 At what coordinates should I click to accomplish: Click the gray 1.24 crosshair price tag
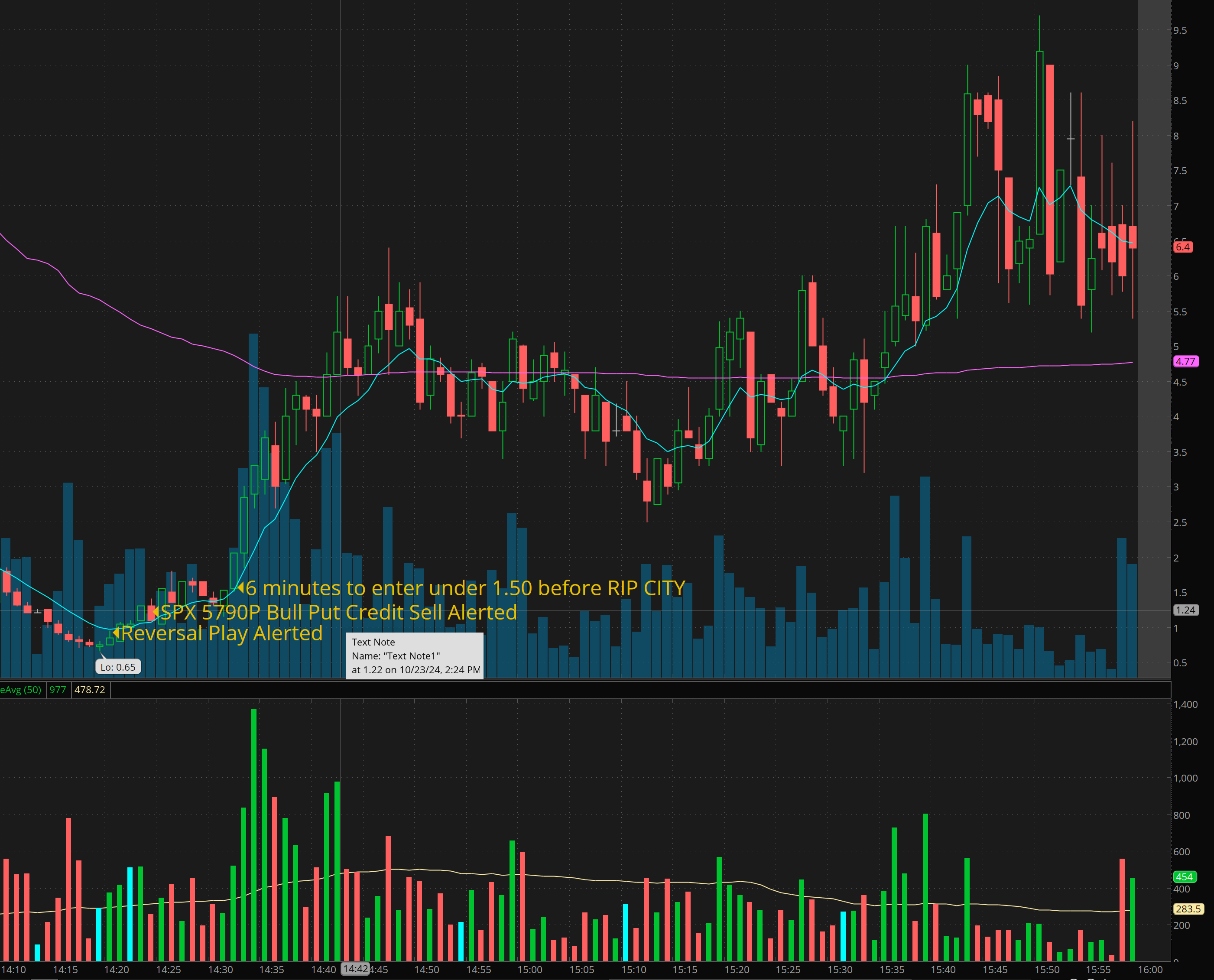(1185, 610)
